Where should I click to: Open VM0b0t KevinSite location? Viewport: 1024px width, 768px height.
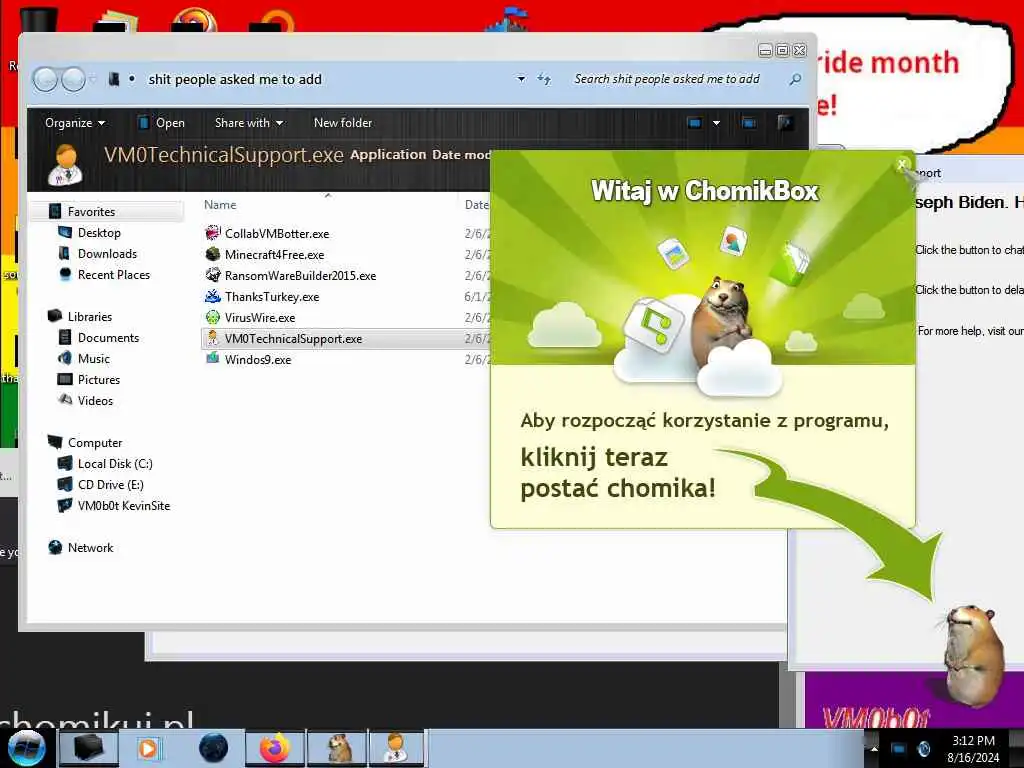[x=123, y=505]
